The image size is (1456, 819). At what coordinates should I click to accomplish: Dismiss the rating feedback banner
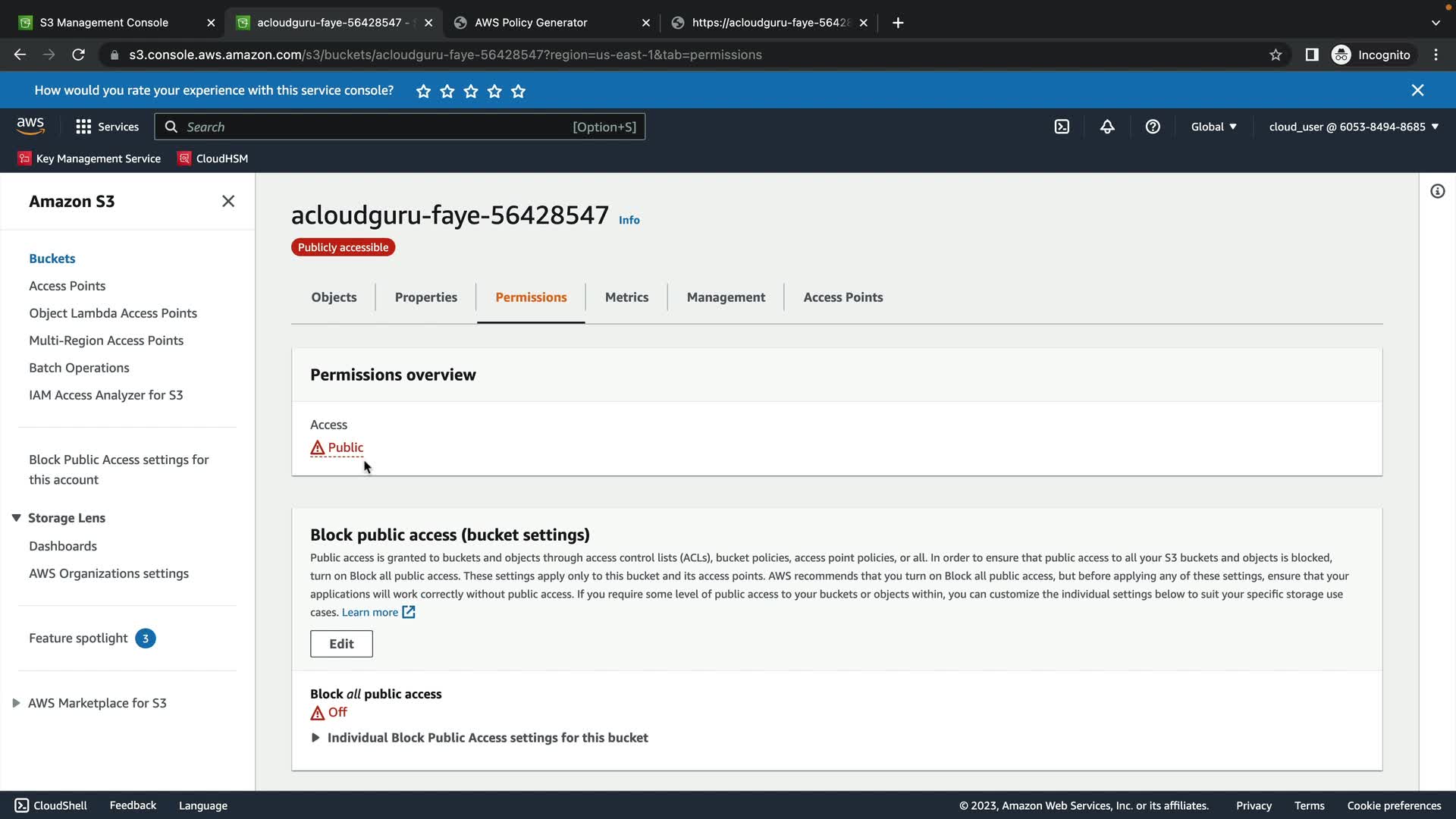(x=1417, y=90)
